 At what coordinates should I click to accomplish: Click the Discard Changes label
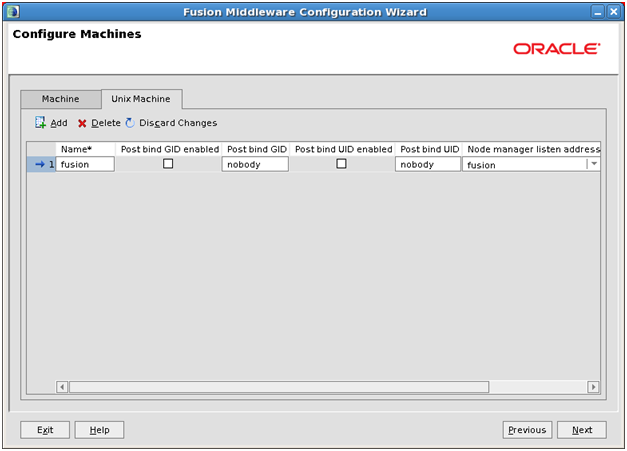[178, 123]
